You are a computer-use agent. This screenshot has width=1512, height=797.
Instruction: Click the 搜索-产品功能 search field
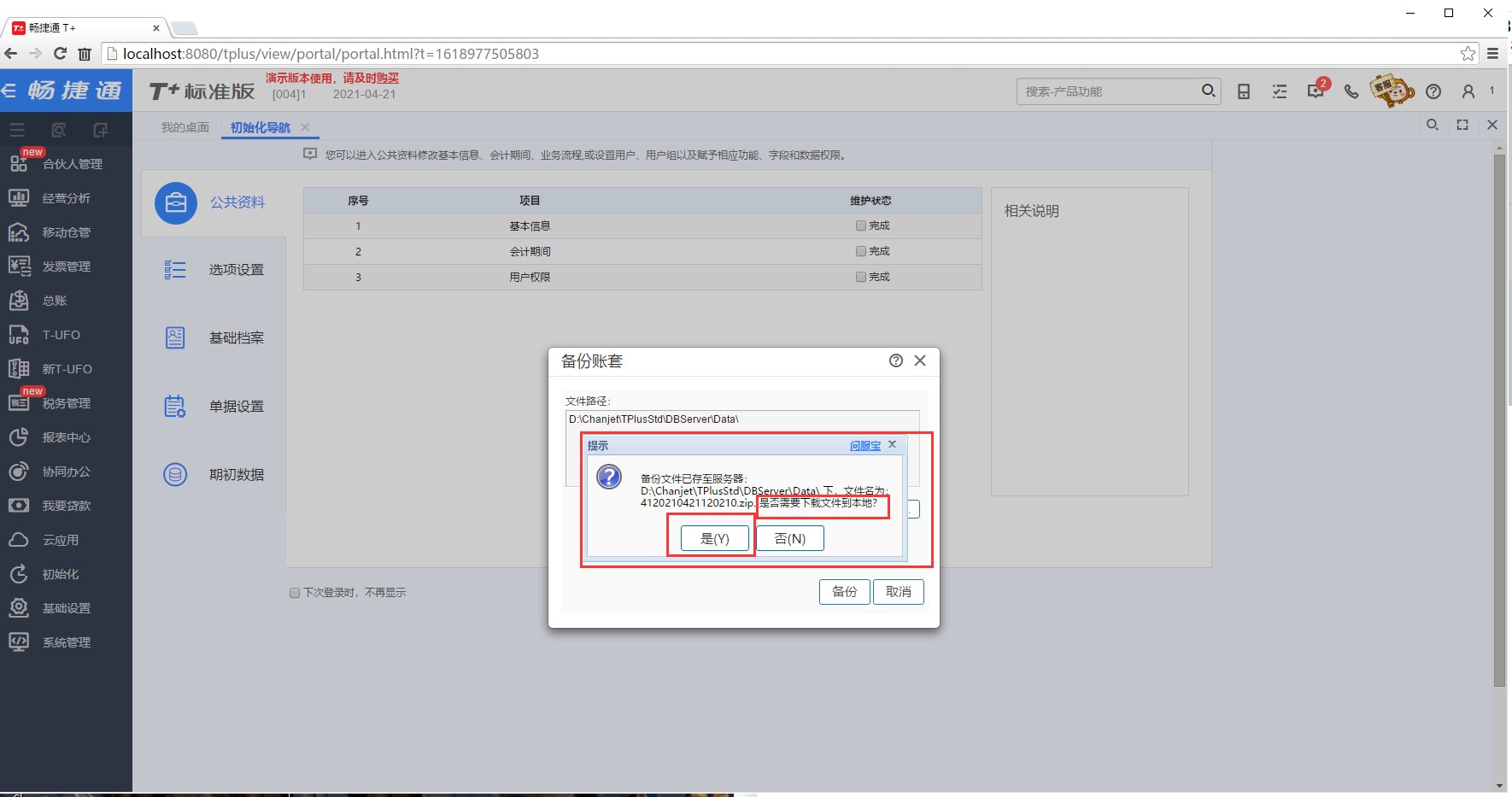click(1109, 91)
